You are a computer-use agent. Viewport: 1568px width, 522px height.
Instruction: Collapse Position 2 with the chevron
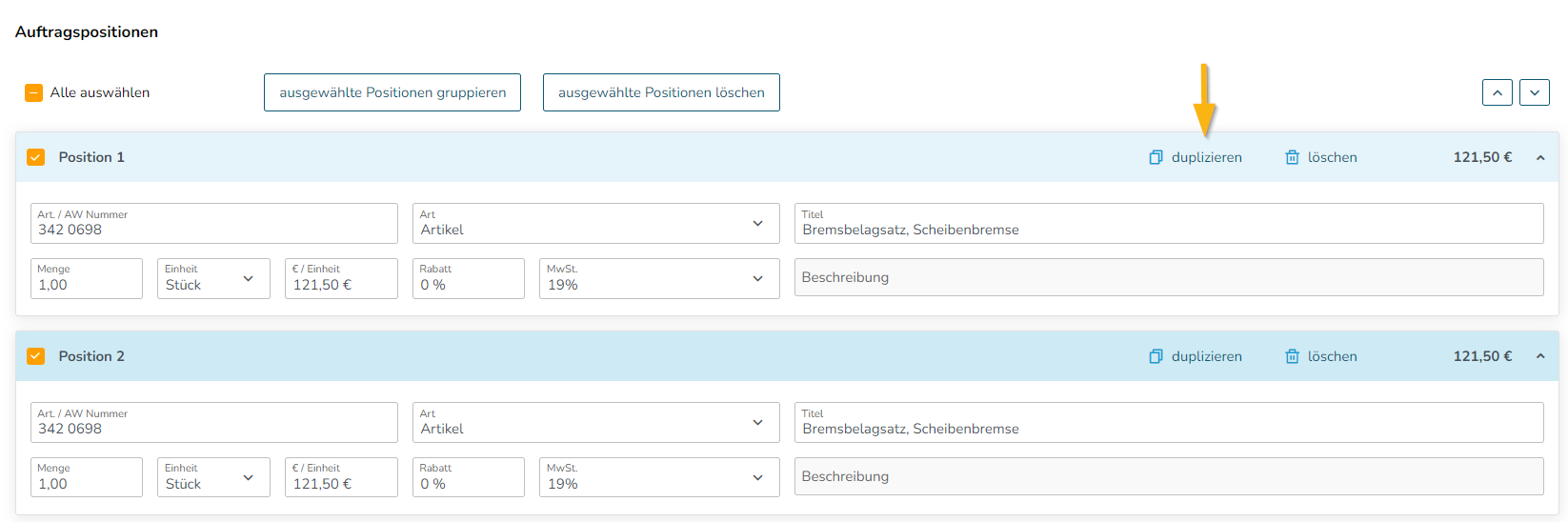(x=1540, y=356)
